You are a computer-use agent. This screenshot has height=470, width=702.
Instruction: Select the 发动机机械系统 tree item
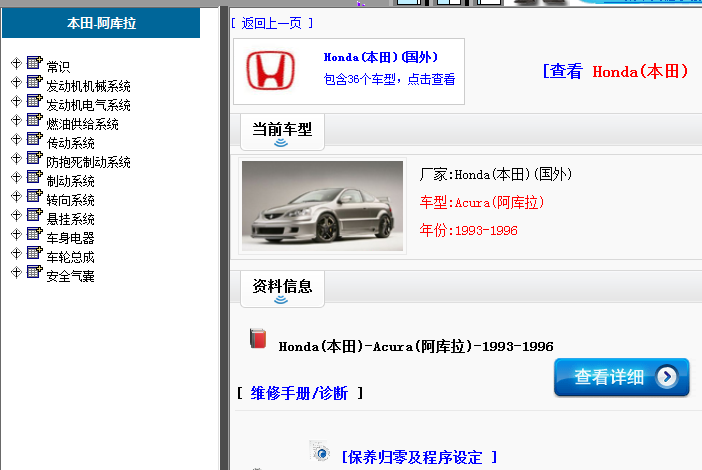pyautogui.click(x=88, y=86)
